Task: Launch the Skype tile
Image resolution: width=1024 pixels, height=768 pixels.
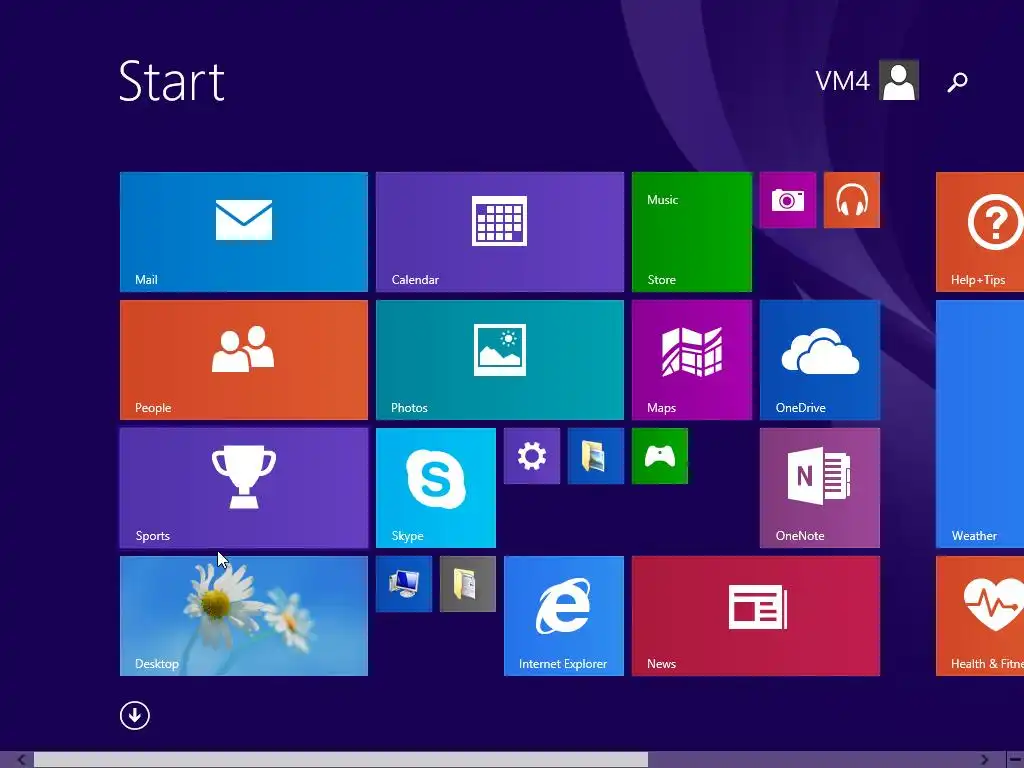Action: click(x=436, y=488)
